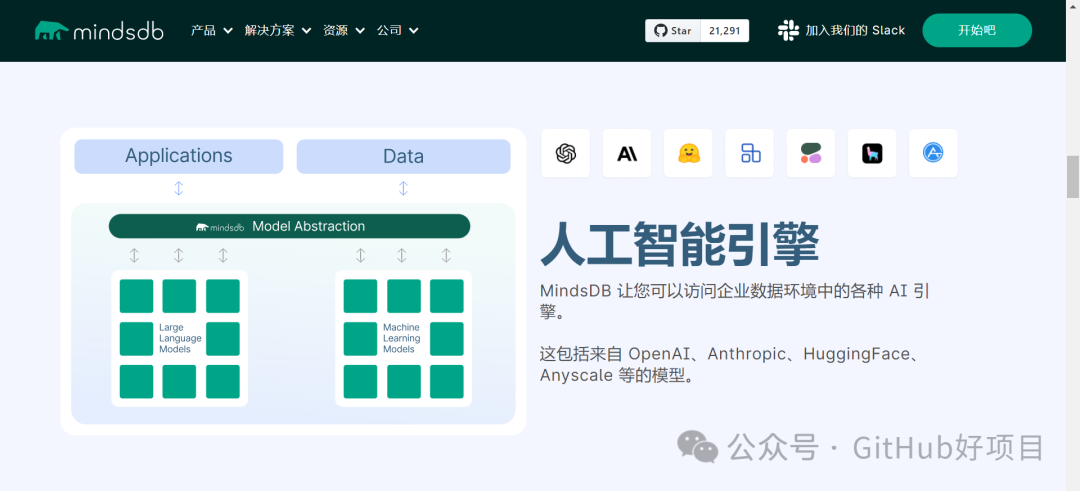Click the Slack logo icon
The image size is (1080, 491).
[788, 30]
